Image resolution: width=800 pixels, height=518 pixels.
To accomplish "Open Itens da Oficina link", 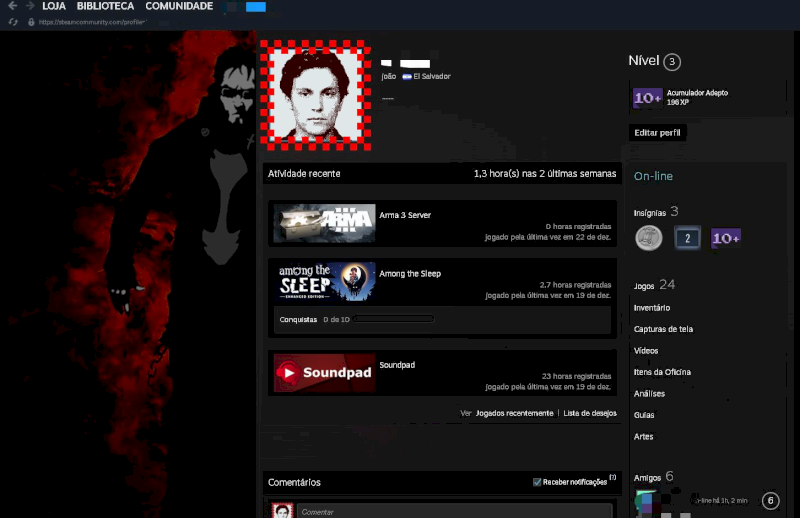I will pyautogui.click(x=662, y=372).
